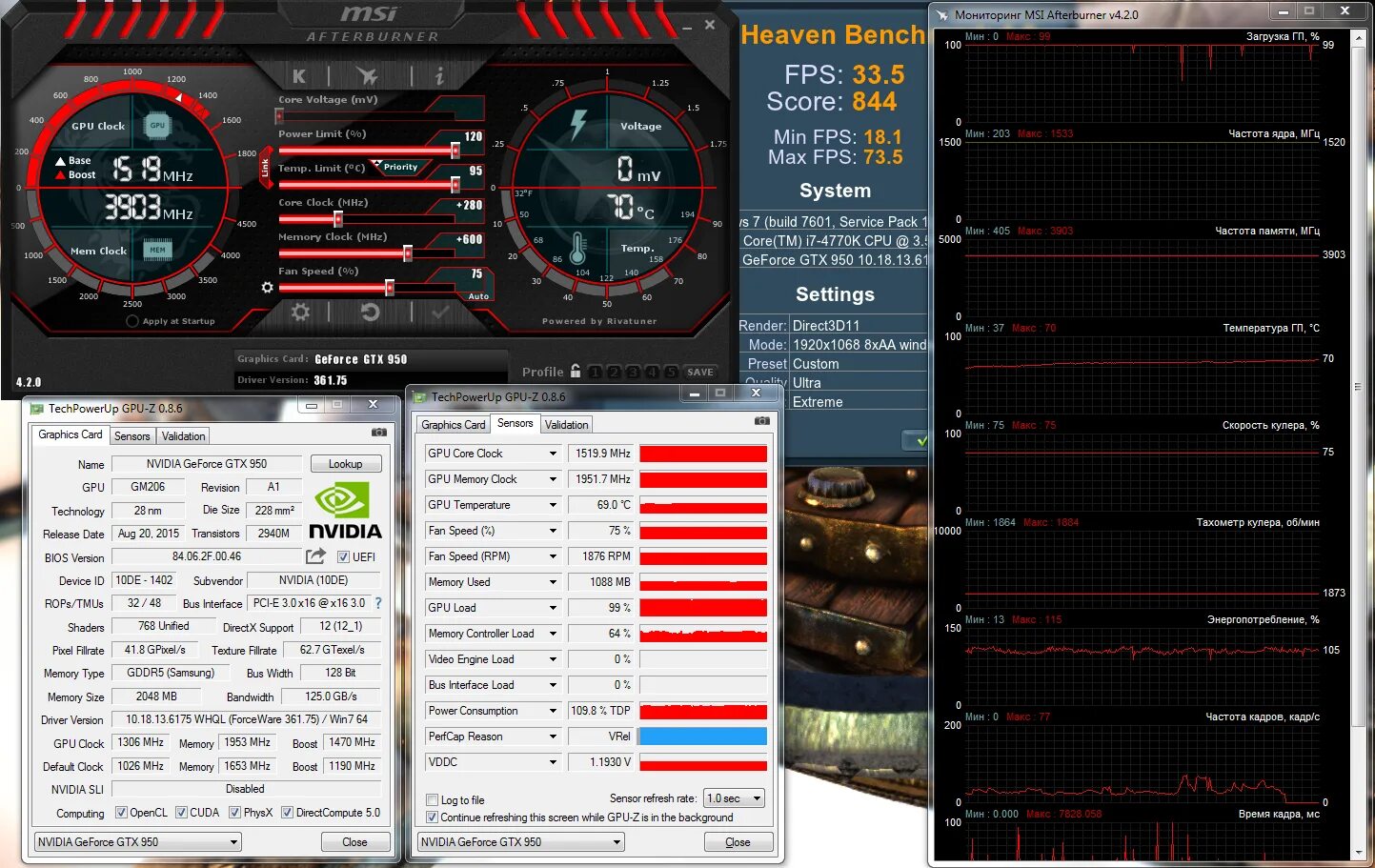
Task: Open the Memory Used sensor dropdown
Action: point(553,582)
